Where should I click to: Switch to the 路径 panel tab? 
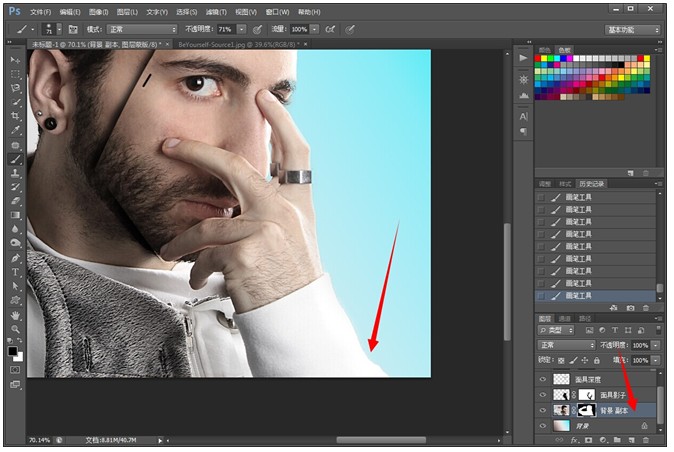point(585,318)
